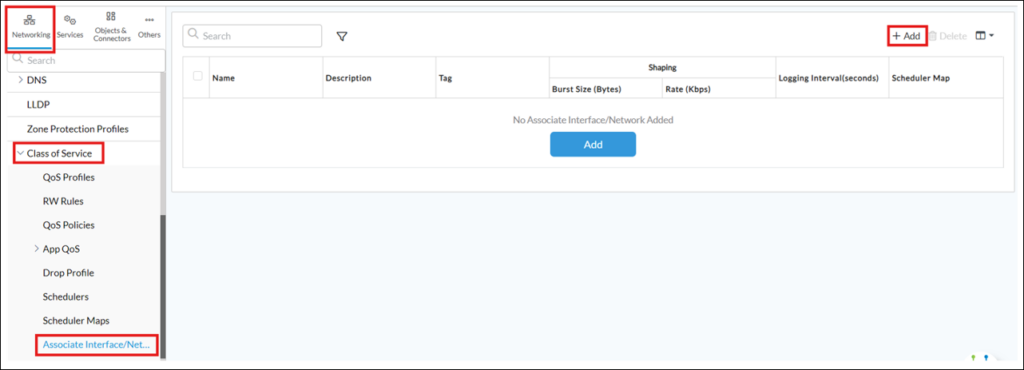This screenshot has width=1024, height=370.
Task: Collapse the Class of Service section
Action: tap(20, 153)
